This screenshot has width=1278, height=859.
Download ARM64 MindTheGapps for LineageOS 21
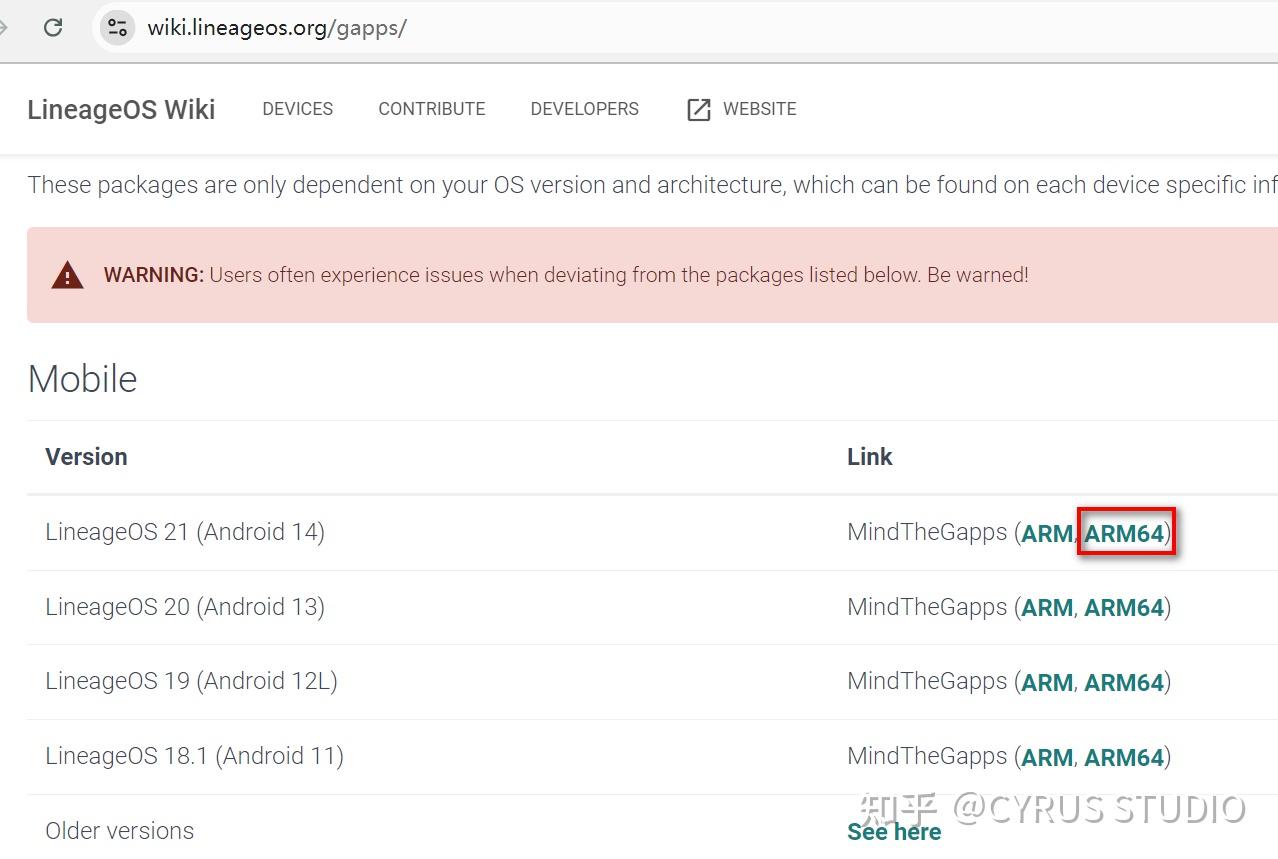pyautogui.click(x=1124, y=533)
